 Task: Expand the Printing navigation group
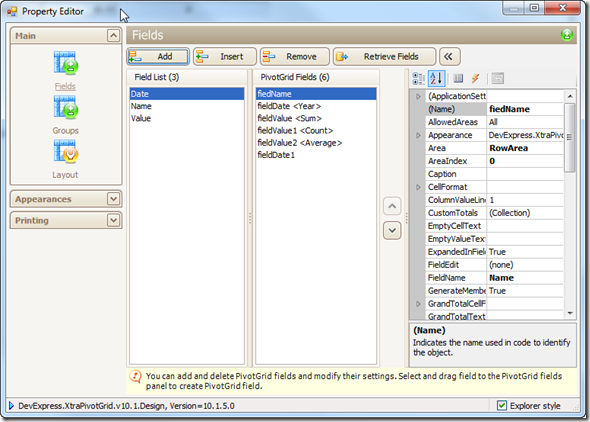pos(113,220)
